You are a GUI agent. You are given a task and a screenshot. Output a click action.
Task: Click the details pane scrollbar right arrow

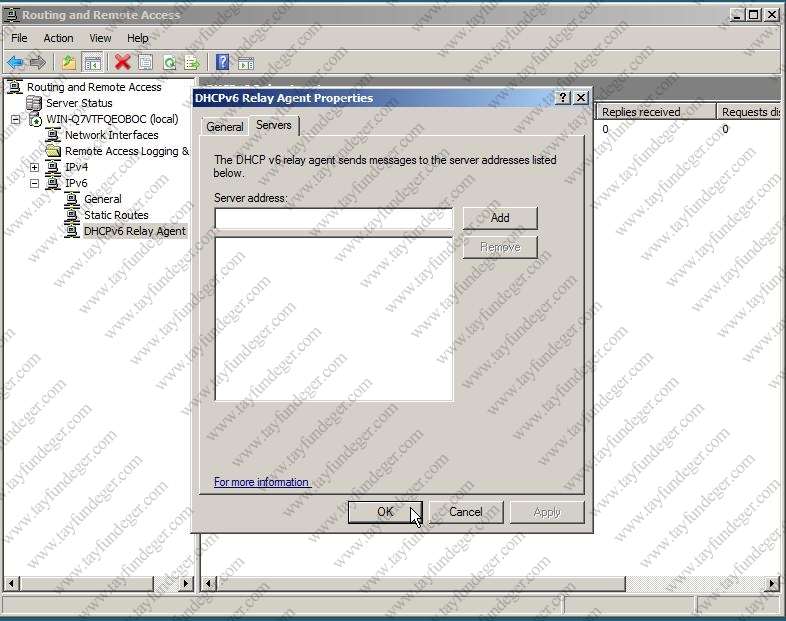772,583
